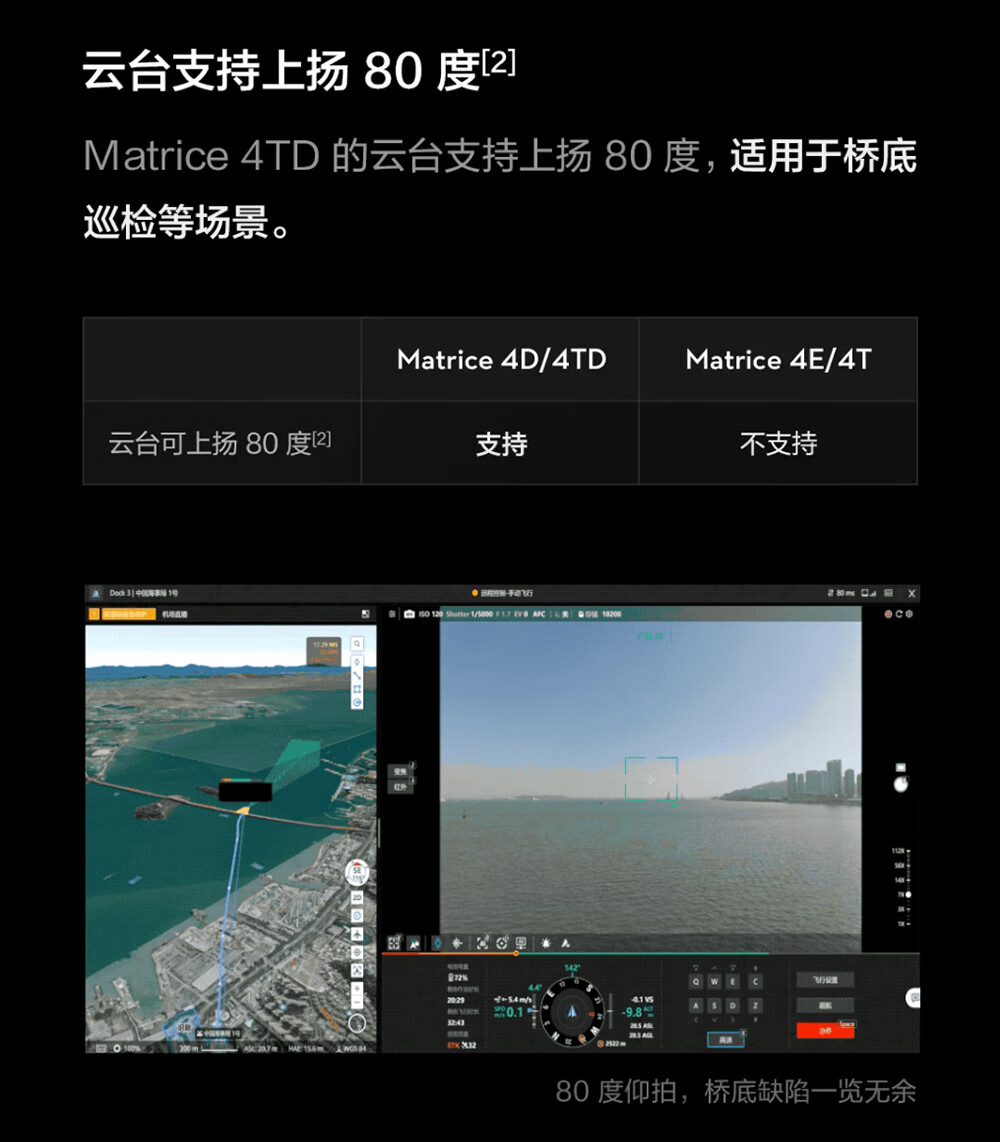1000x1142 pixels.
Task: Select the line drawing tool on map
Action: (357, 675)
